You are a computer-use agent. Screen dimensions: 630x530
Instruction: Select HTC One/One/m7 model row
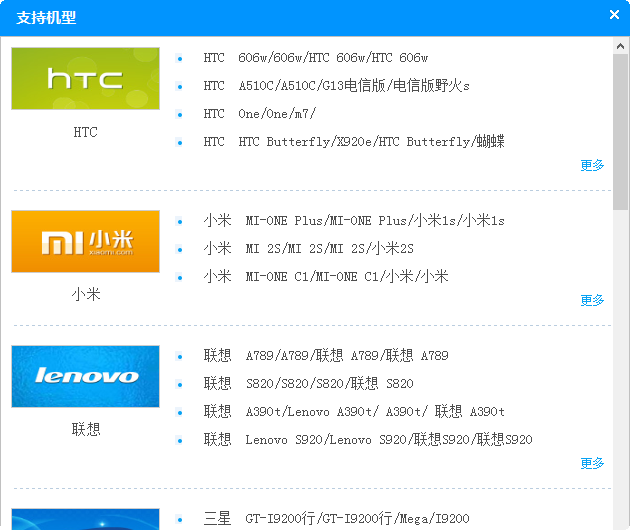click(x=260, y=114)
